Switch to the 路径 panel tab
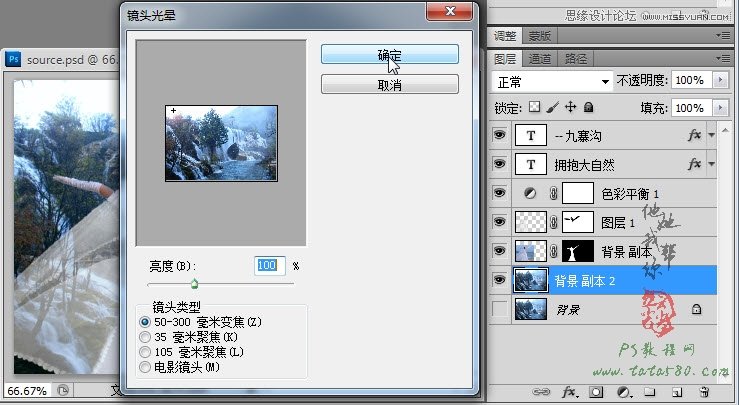 coord(575,59)
